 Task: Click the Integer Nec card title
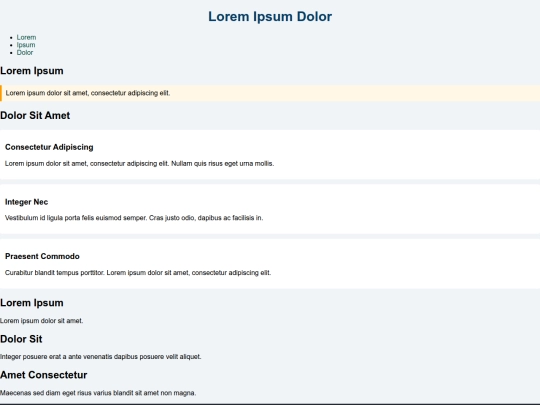click(x=27, y=202)
